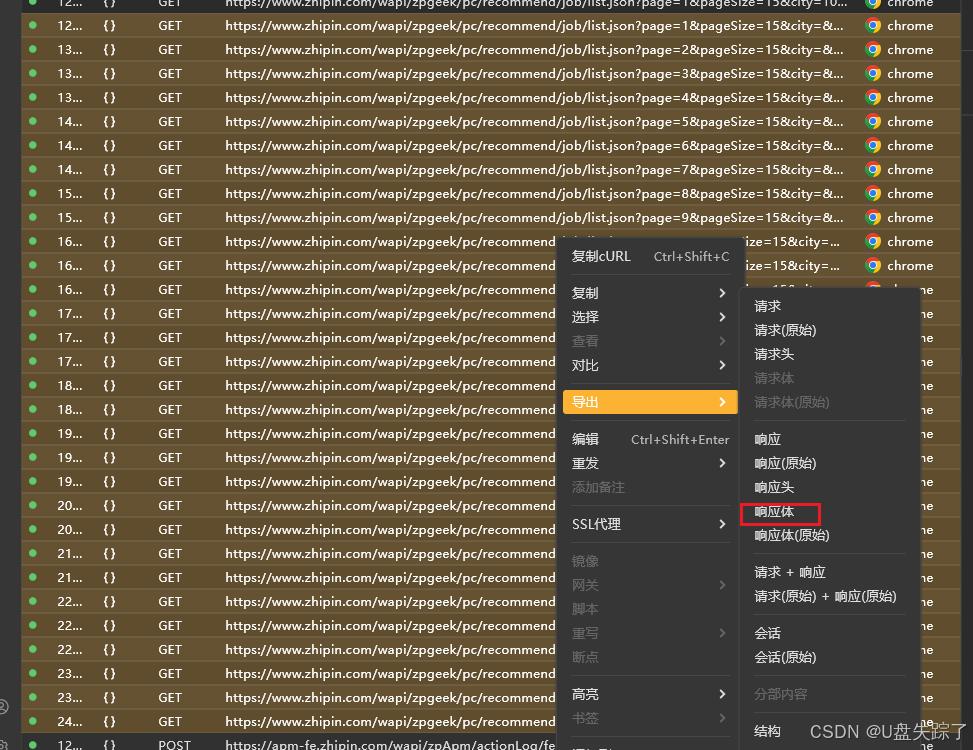Image resolution: width=973 pixels, height=750 pixels.
Task: Click JSON braces icon on the page=7 row
Action: tap(109, 169)
